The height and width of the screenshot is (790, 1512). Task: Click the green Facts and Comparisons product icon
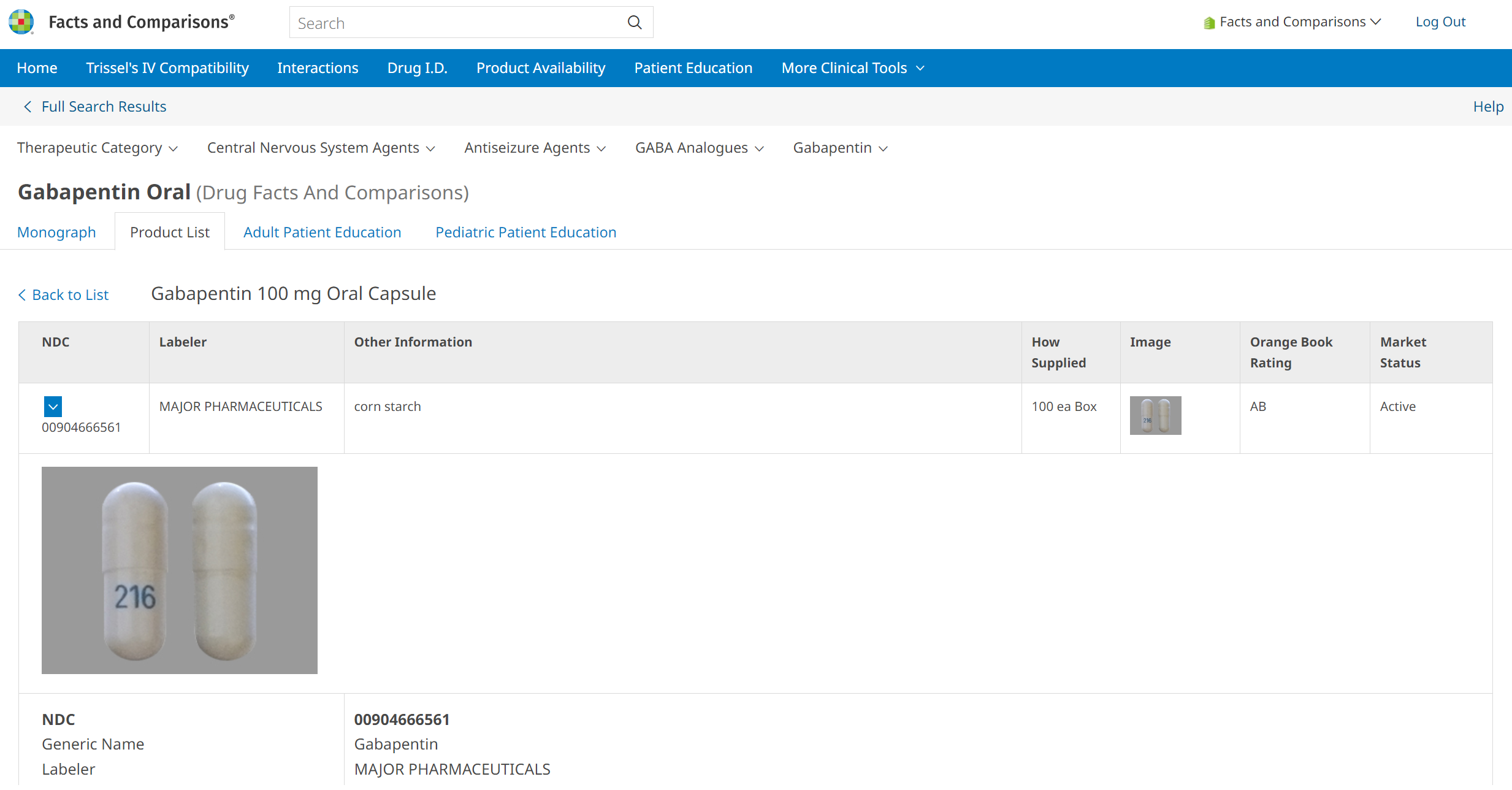(x=1208, y=23)
